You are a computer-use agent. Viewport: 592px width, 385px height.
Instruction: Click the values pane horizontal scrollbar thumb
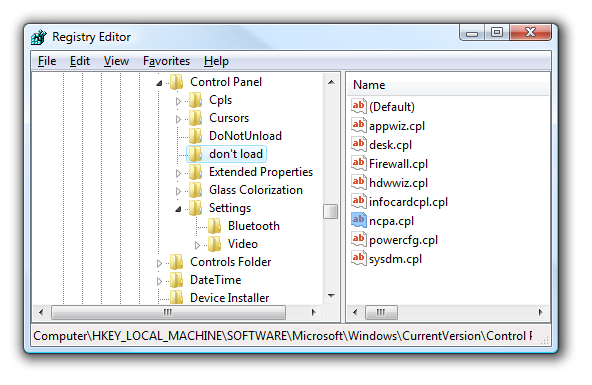tap(381, 313)
